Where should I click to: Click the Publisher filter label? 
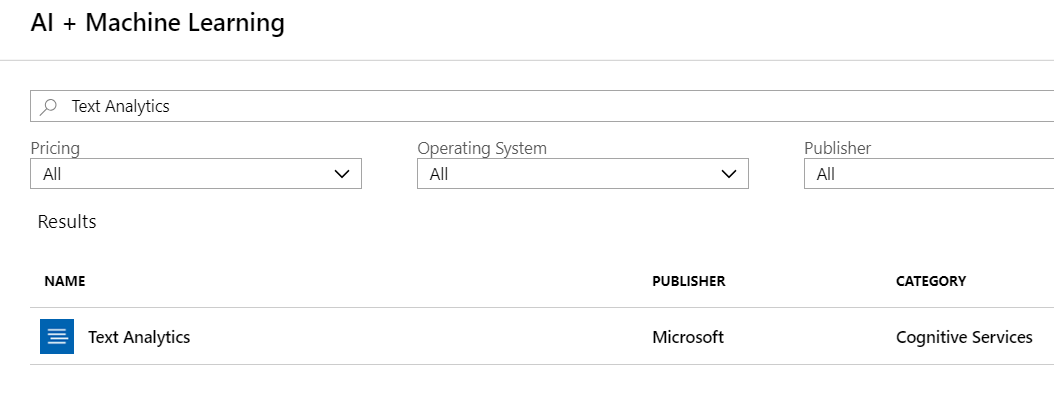click(x=838, y=148)
